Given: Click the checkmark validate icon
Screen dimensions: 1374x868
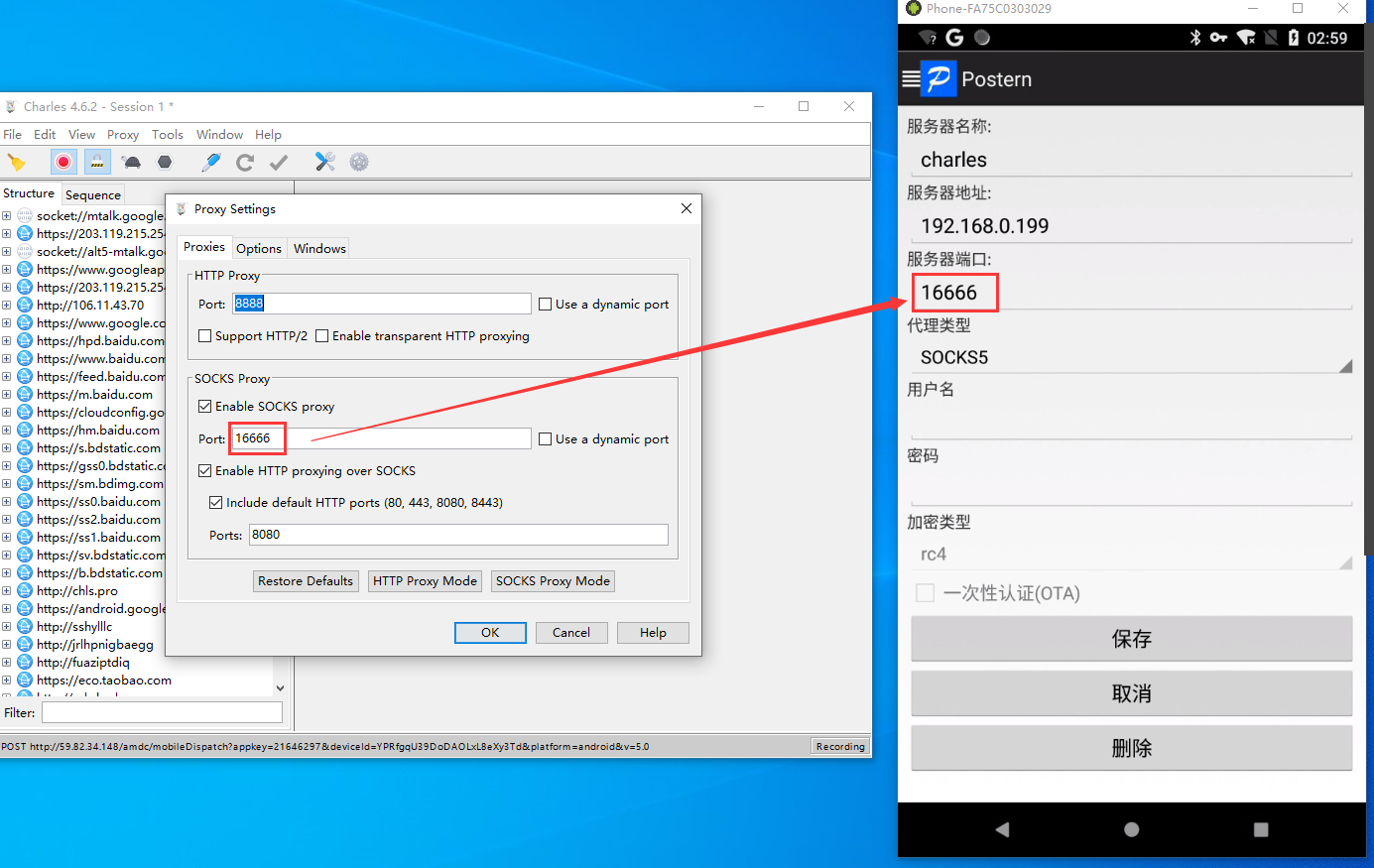Looking at the screenshot, I should pos(279,162).
